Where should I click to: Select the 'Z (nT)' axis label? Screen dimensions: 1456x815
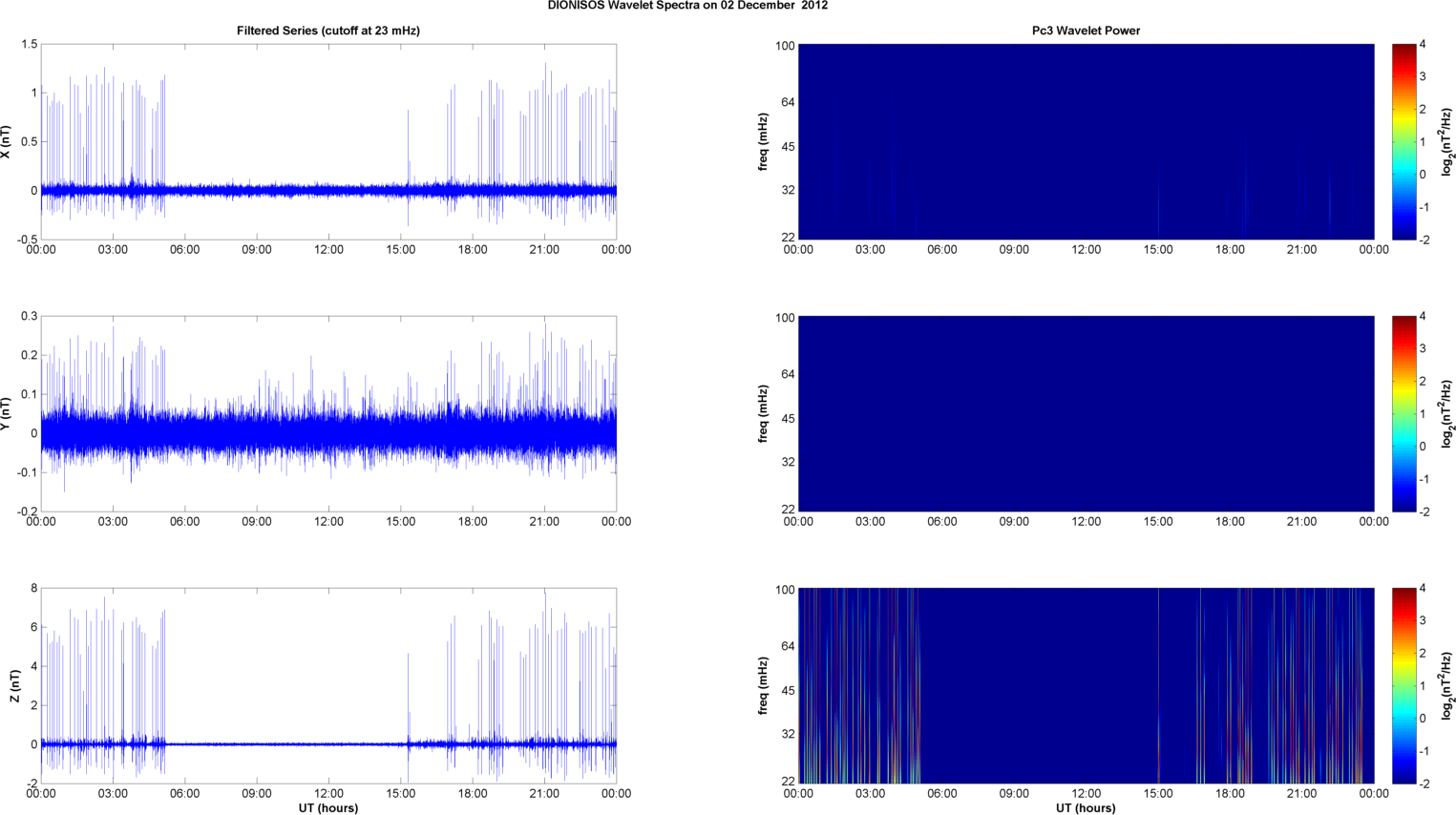pos(14,685)
